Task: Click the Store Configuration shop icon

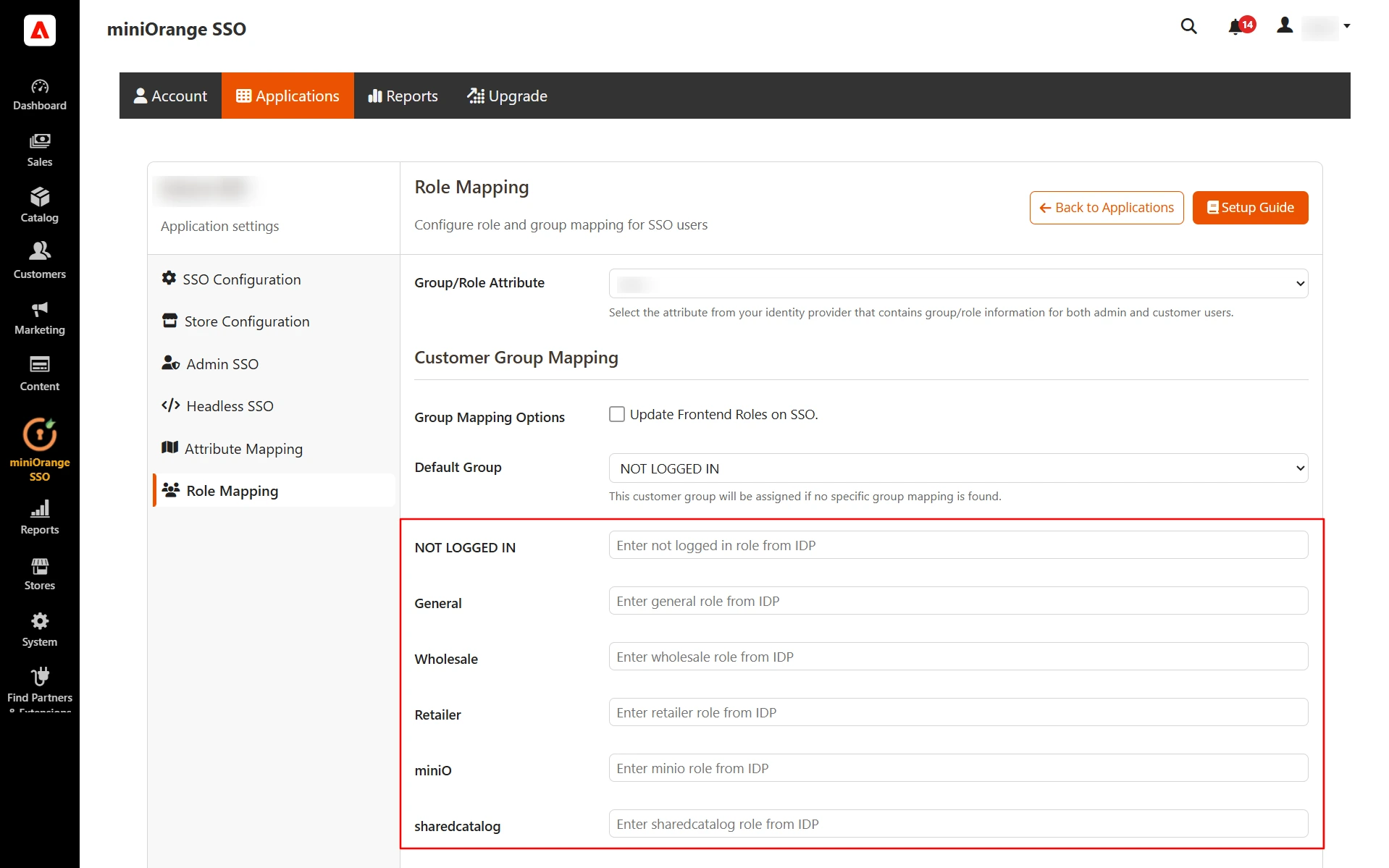Action: 169,320
